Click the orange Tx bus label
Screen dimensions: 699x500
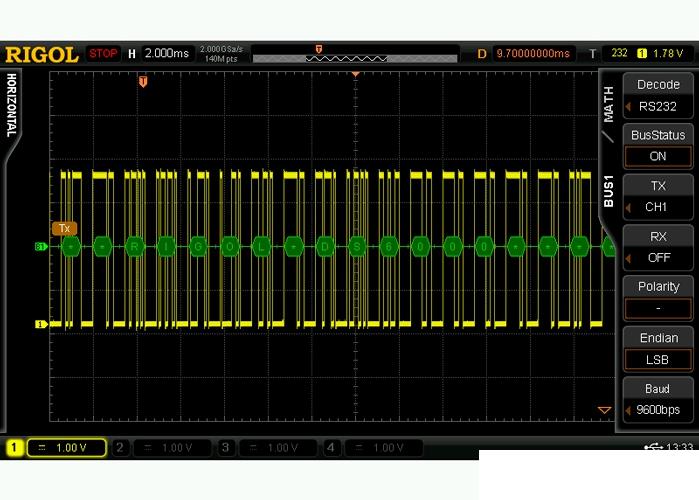[x=64, y=228]
